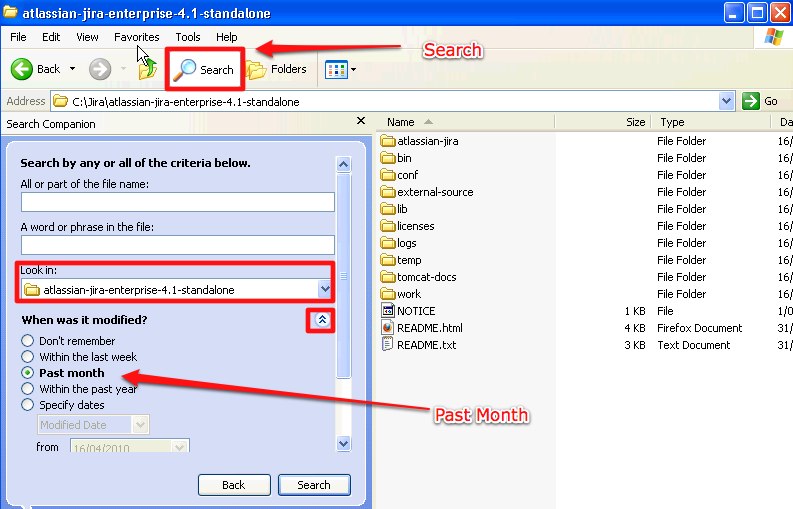793x509 pixels.
Task: Select the Specify dates option
Action: point(27,405)
